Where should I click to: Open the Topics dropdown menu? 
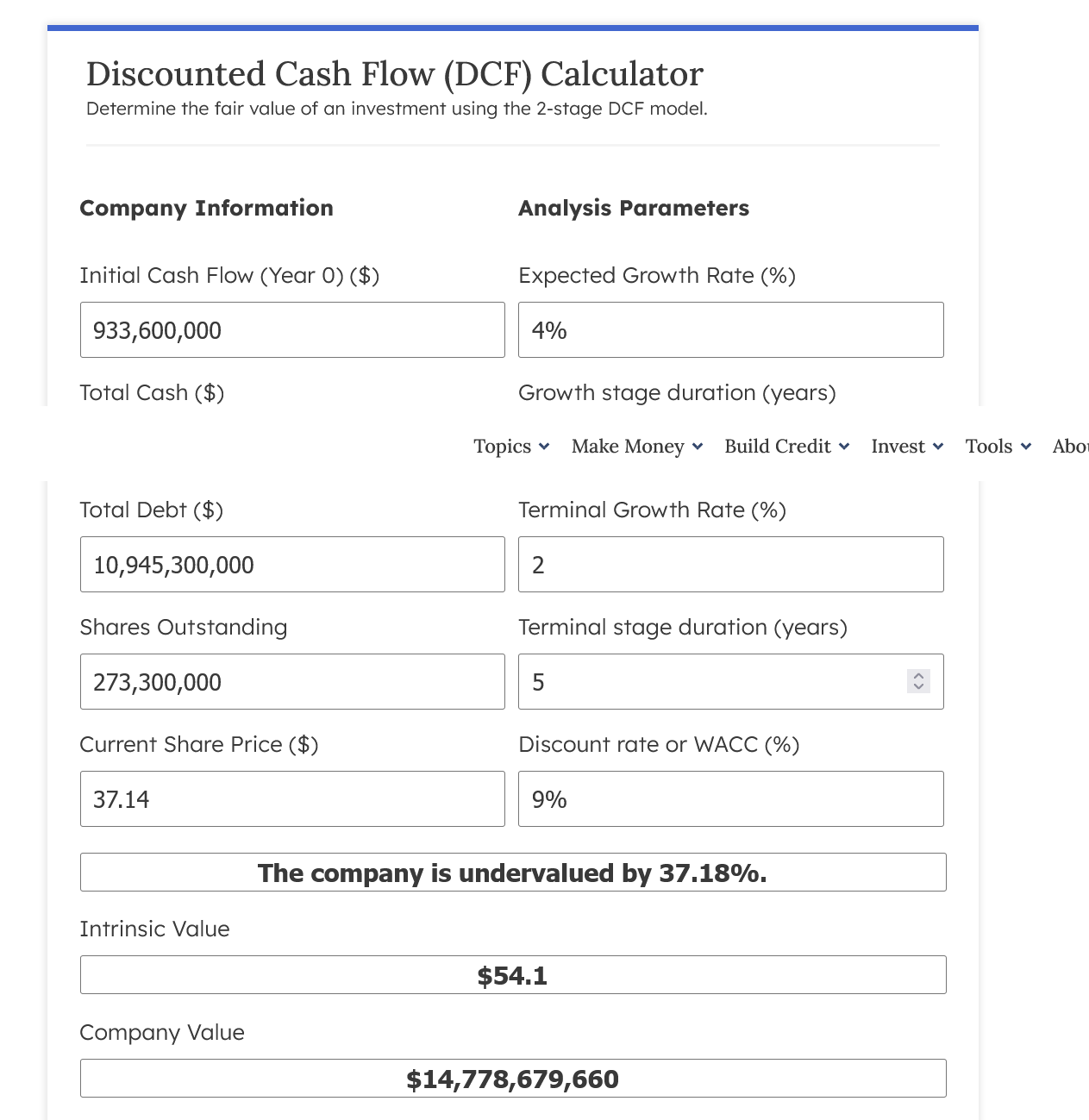pos(510,447)
